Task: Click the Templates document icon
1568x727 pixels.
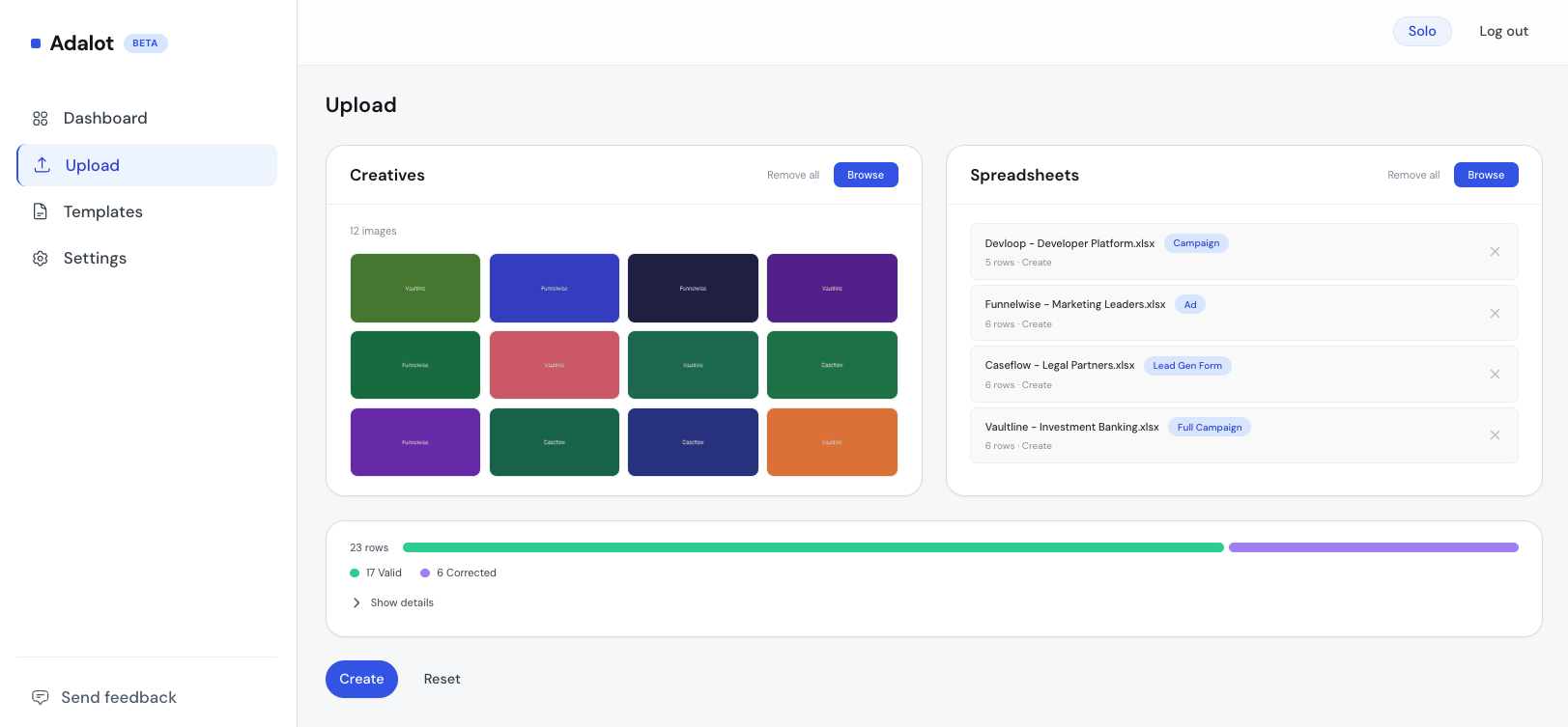Action: tap(41, 211)
